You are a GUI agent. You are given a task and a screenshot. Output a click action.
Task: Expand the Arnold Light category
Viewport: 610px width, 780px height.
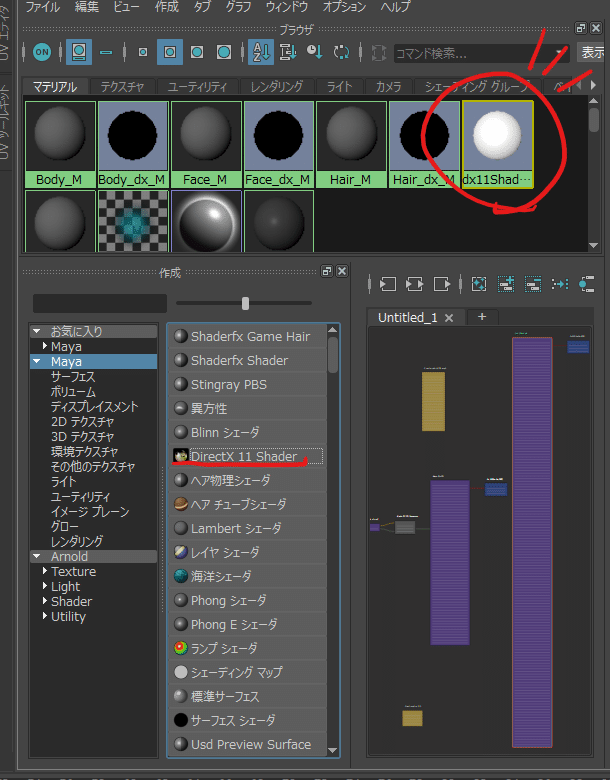coord(45,586)
